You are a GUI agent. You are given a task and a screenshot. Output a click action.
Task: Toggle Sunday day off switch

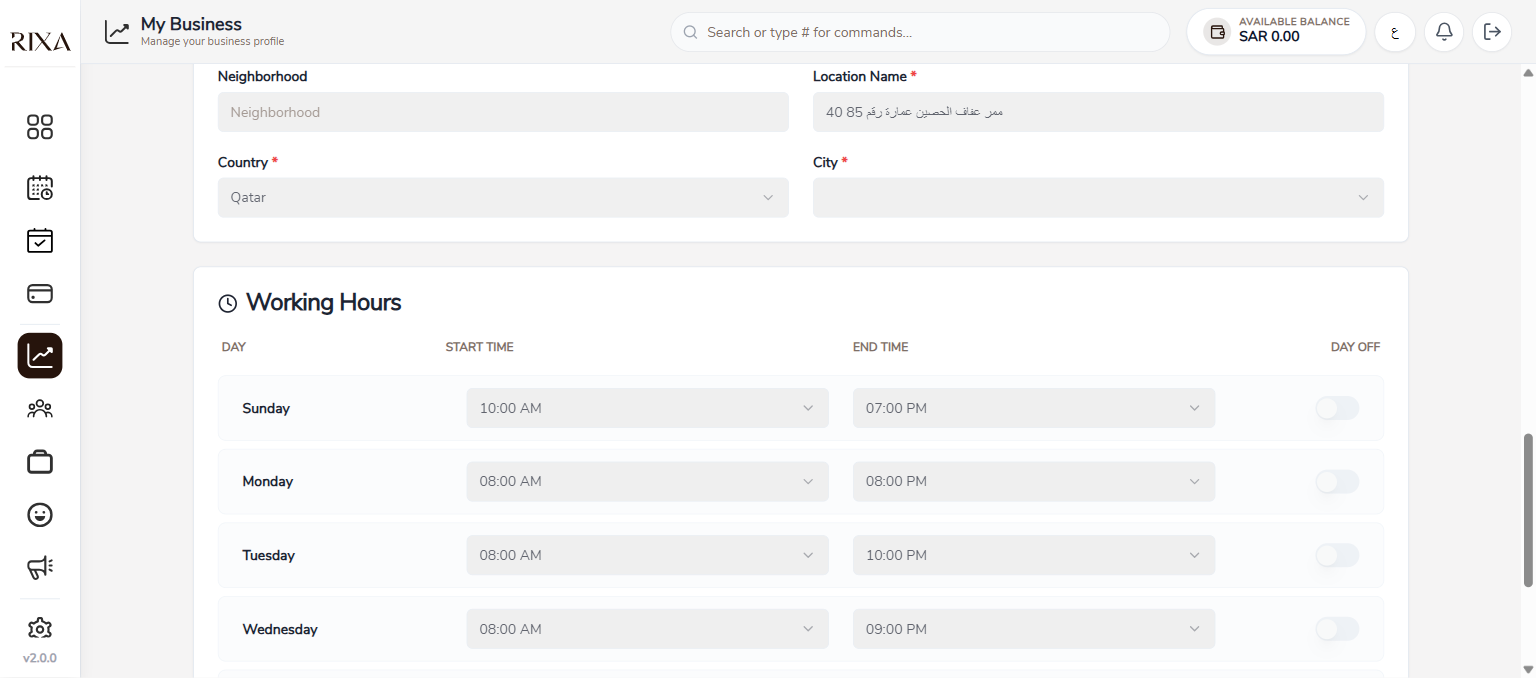click(1337, 408)
